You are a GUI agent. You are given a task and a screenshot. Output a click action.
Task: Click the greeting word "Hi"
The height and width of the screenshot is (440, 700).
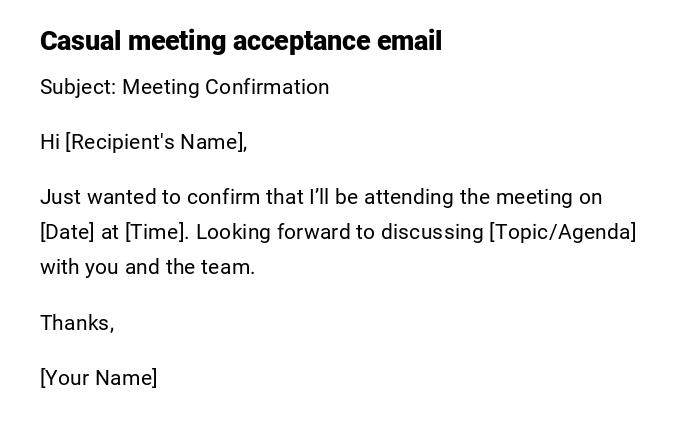[50, 142]
